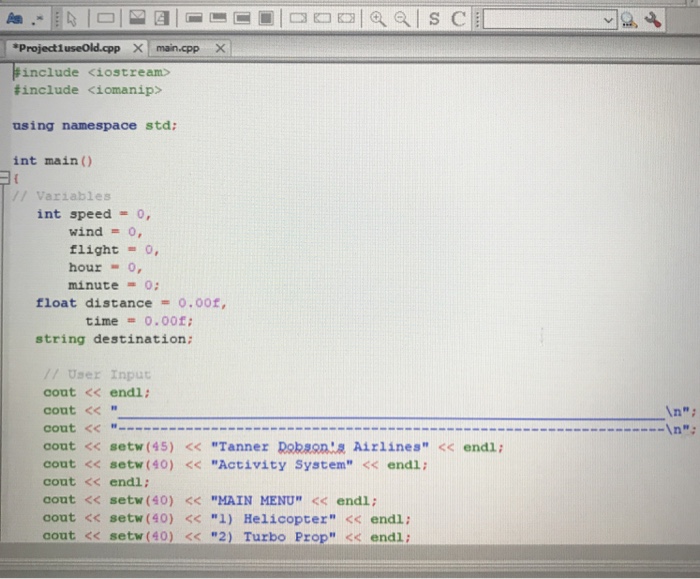Click the 'wind = 0,' line
700x579 pixels.
[105, 232]
